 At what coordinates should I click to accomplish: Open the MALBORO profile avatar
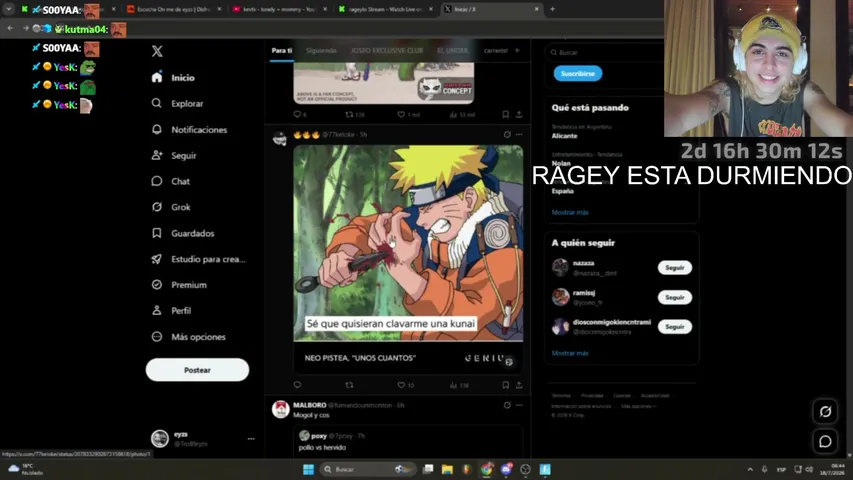pyautogui.click(x=280, y=409)
